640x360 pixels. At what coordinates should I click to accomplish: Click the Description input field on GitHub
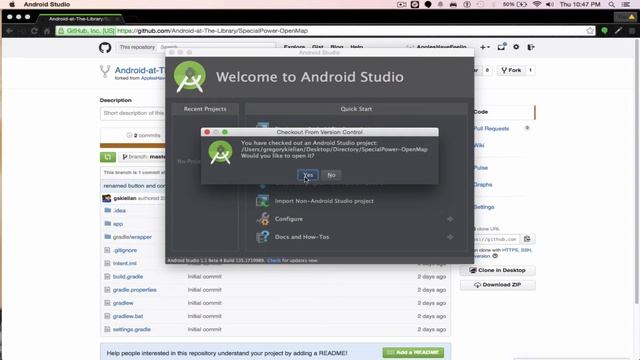(x=132, y=113)
